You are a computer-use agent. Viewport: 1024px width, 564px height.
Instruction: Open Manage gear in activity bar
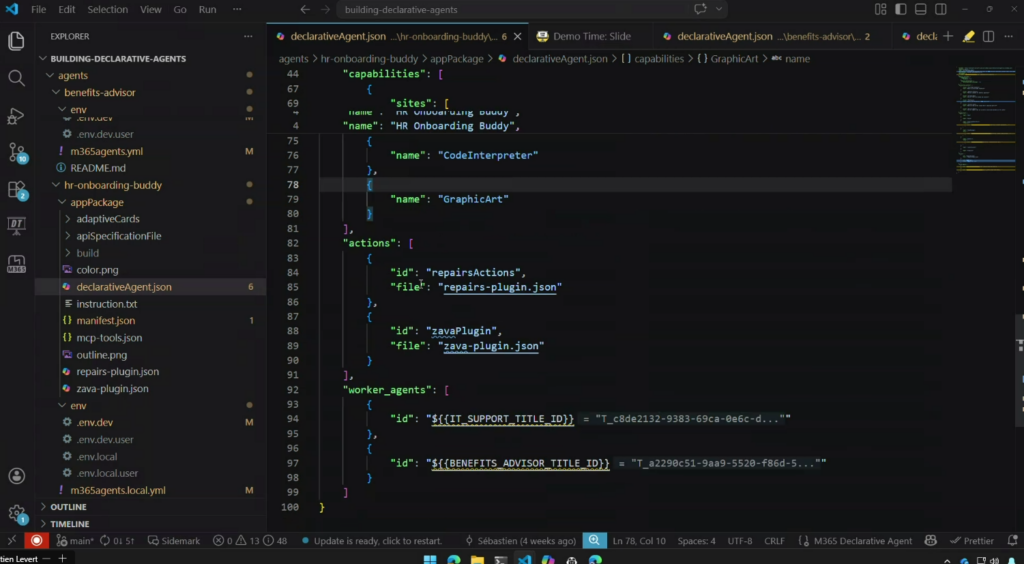(x=16, y=514)
